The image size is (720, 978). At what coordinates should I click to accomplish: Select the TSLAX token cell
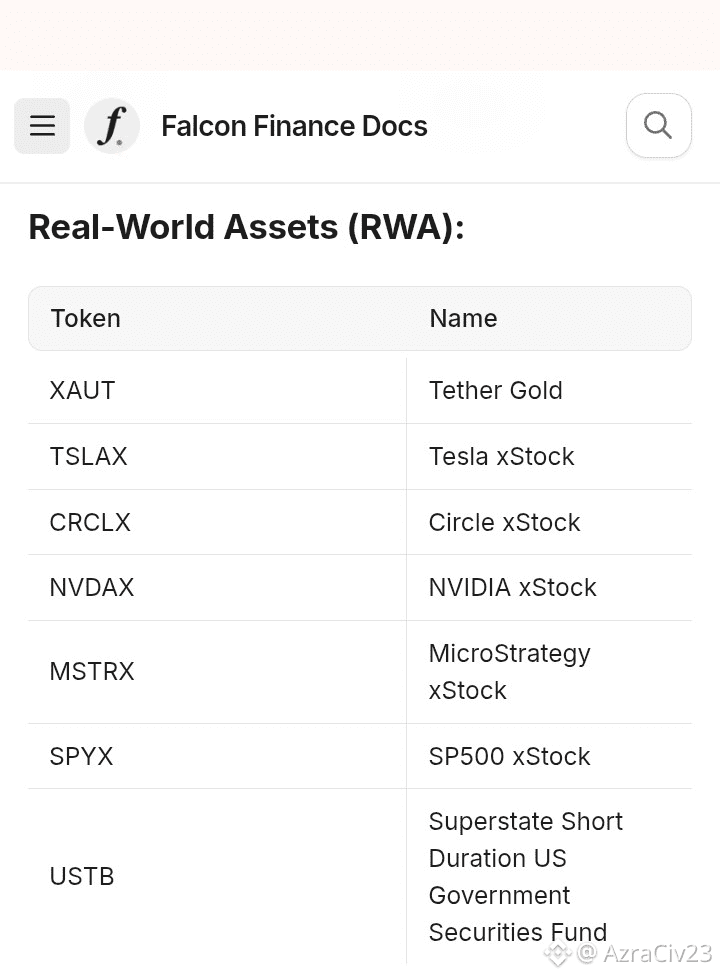coord(89,456)
